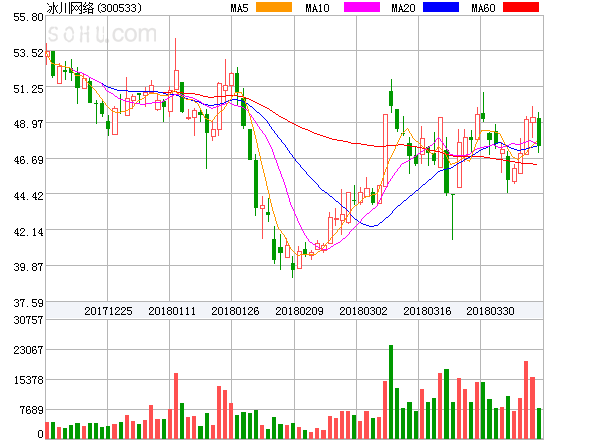Click the MA10 legend label

coord(317,8)
